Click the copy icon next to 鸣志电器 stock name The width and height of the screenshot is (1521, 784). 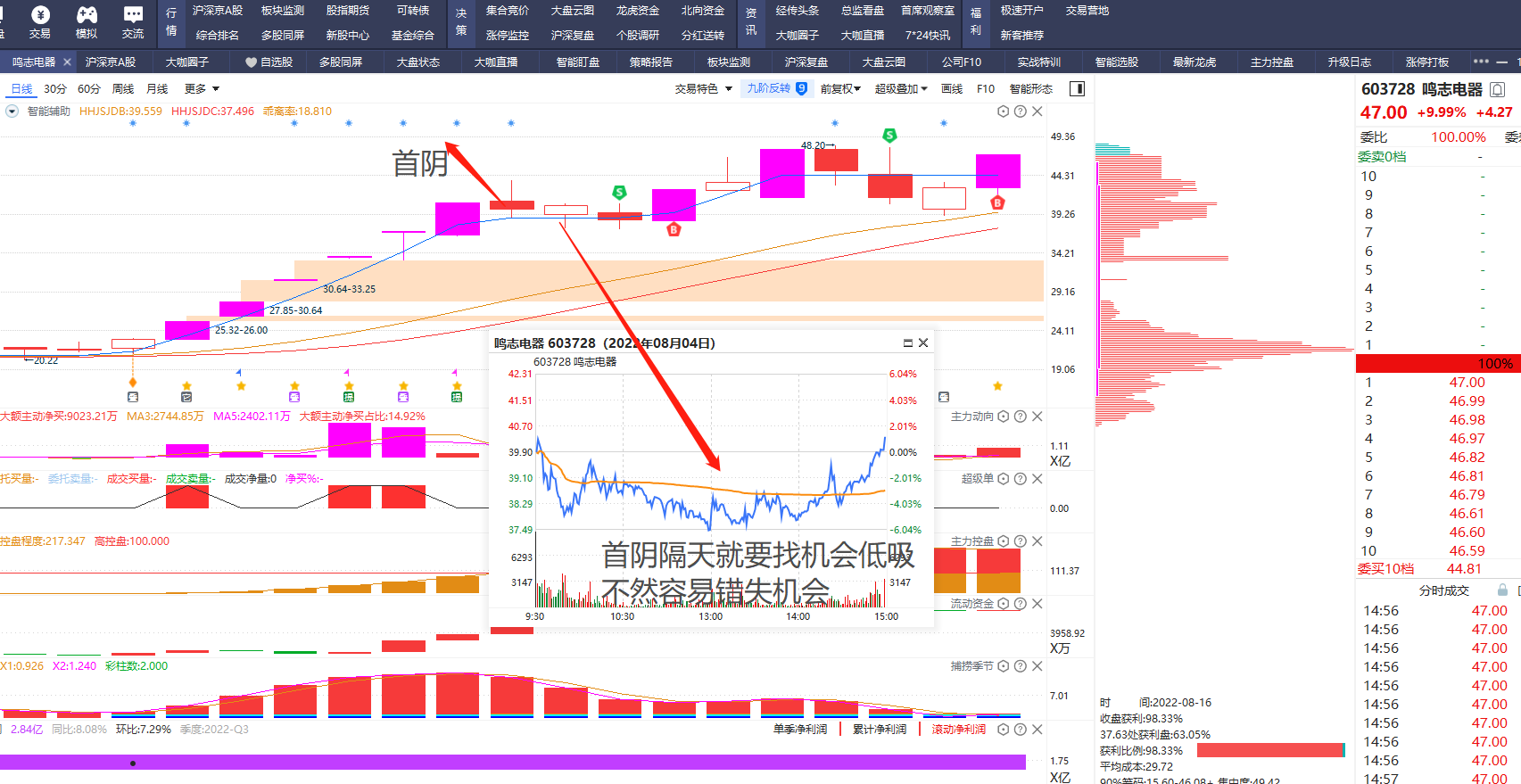tap(1498, 89)
